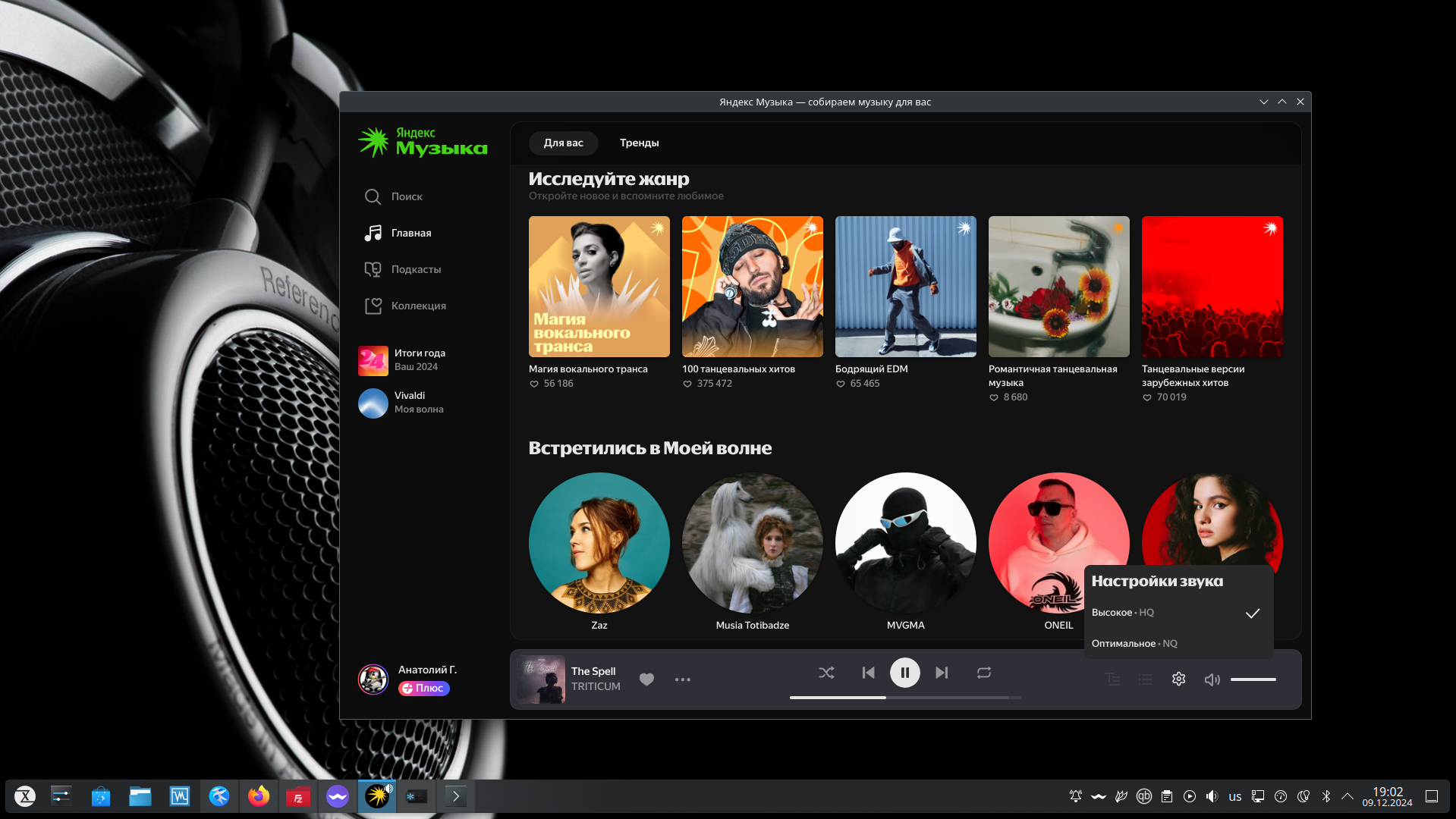Open the Поиск search item in sidebar
The height and width of the screenshot is (819, 1456).
(x=393, y=196)
